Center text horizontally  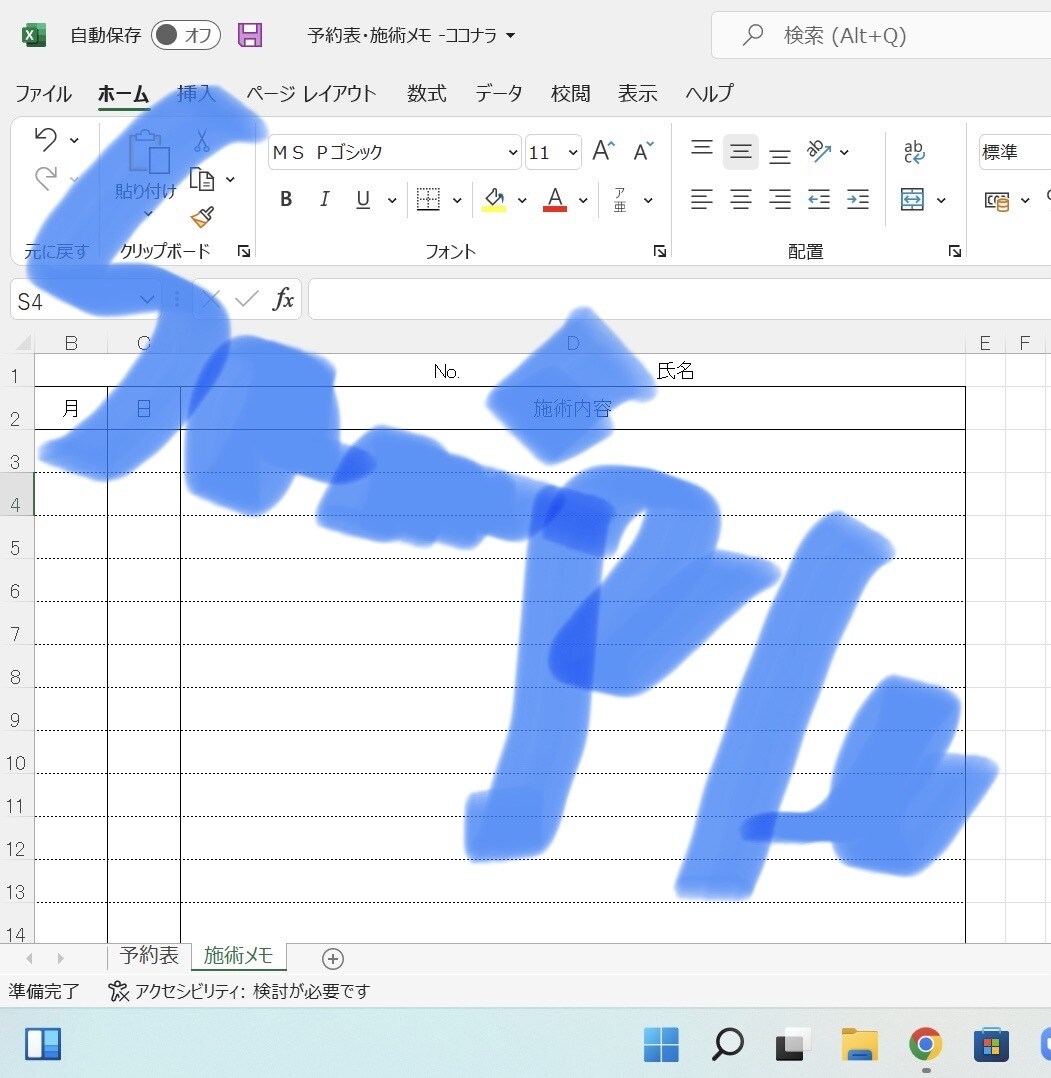click(741, 199)
